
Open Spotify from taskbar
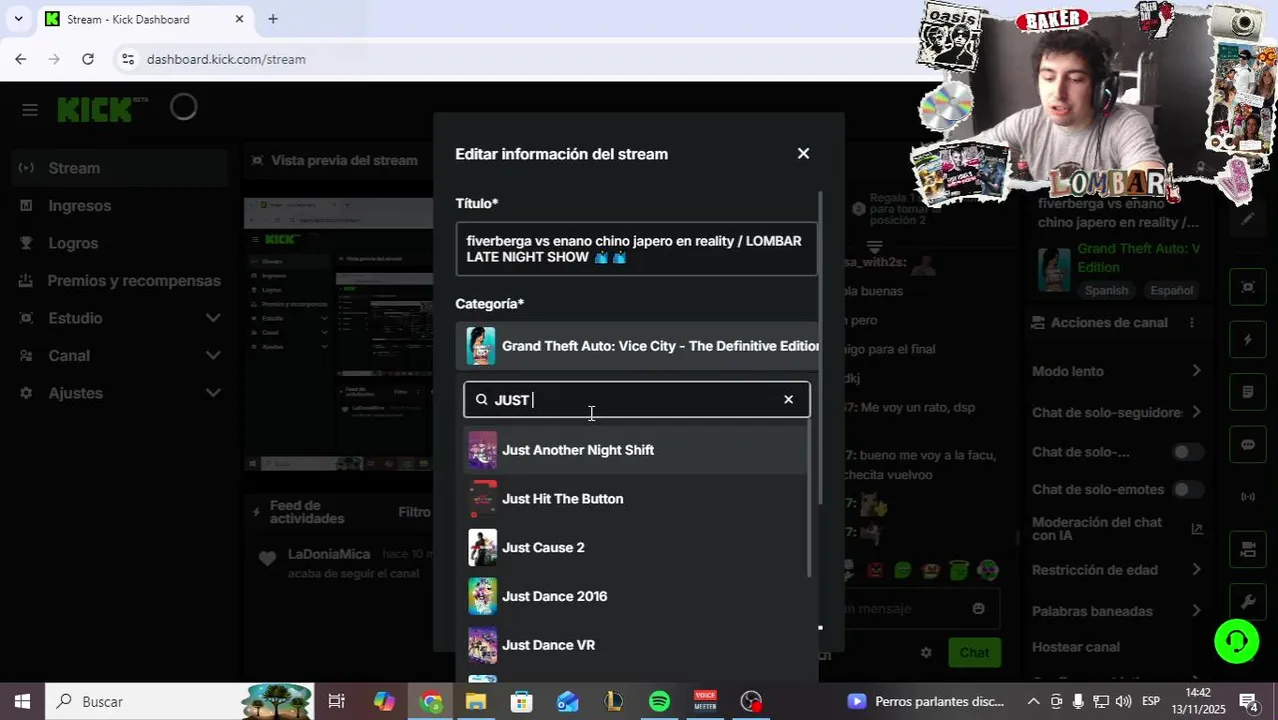tap(659, 702)
